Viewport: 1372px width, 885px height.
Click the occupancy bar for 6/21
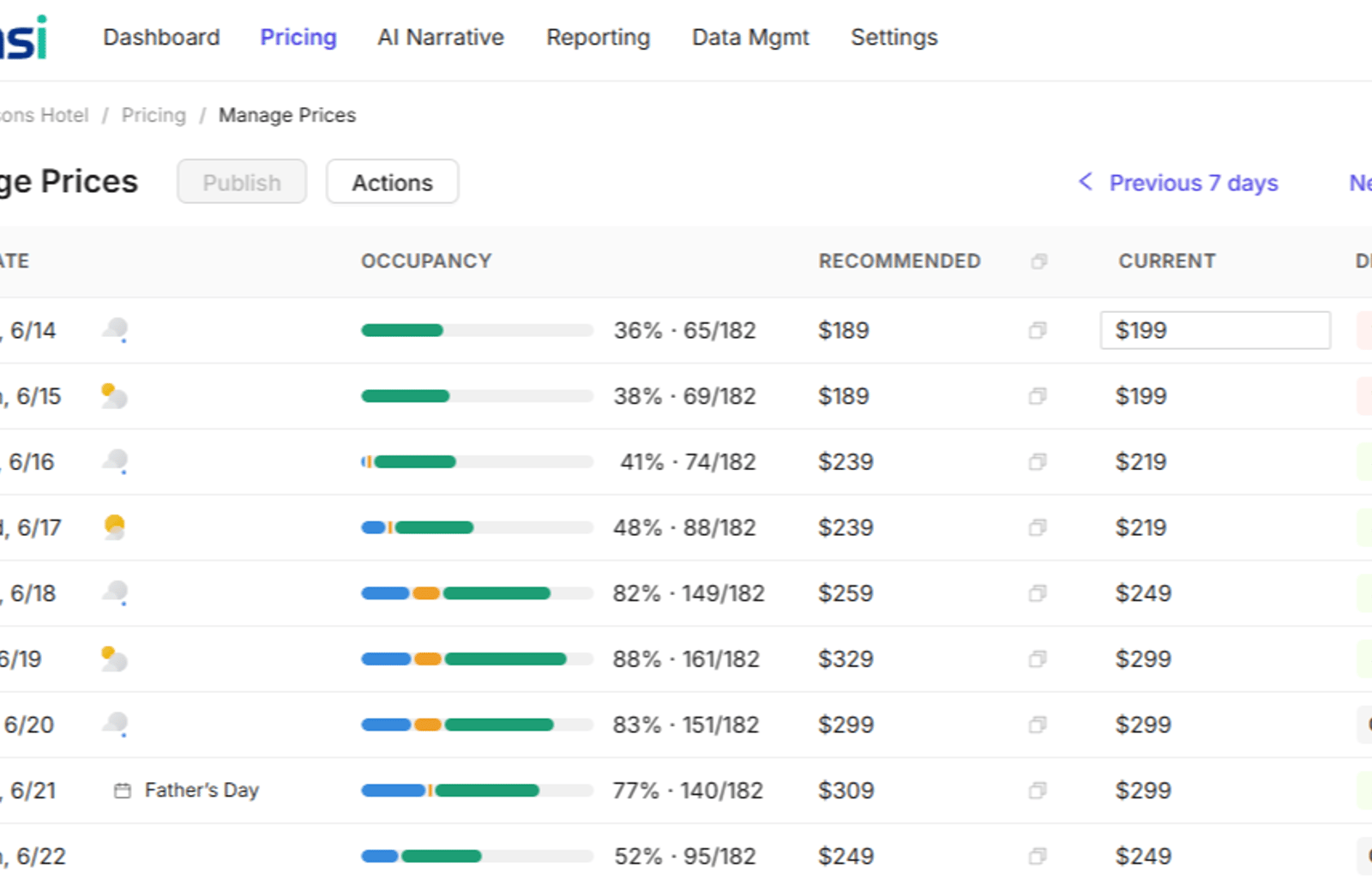point(477,791)
